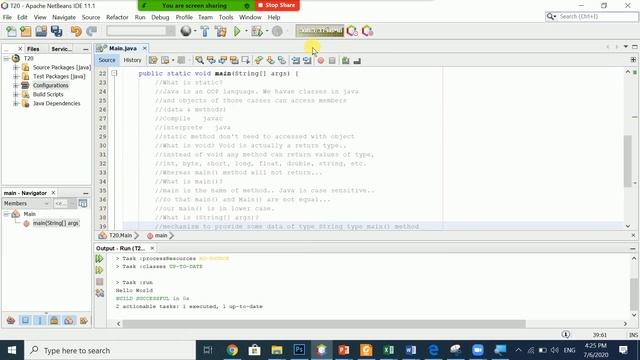Click the Windows Start button
Viewport: 640px width, 360px height.
(12, 350)
